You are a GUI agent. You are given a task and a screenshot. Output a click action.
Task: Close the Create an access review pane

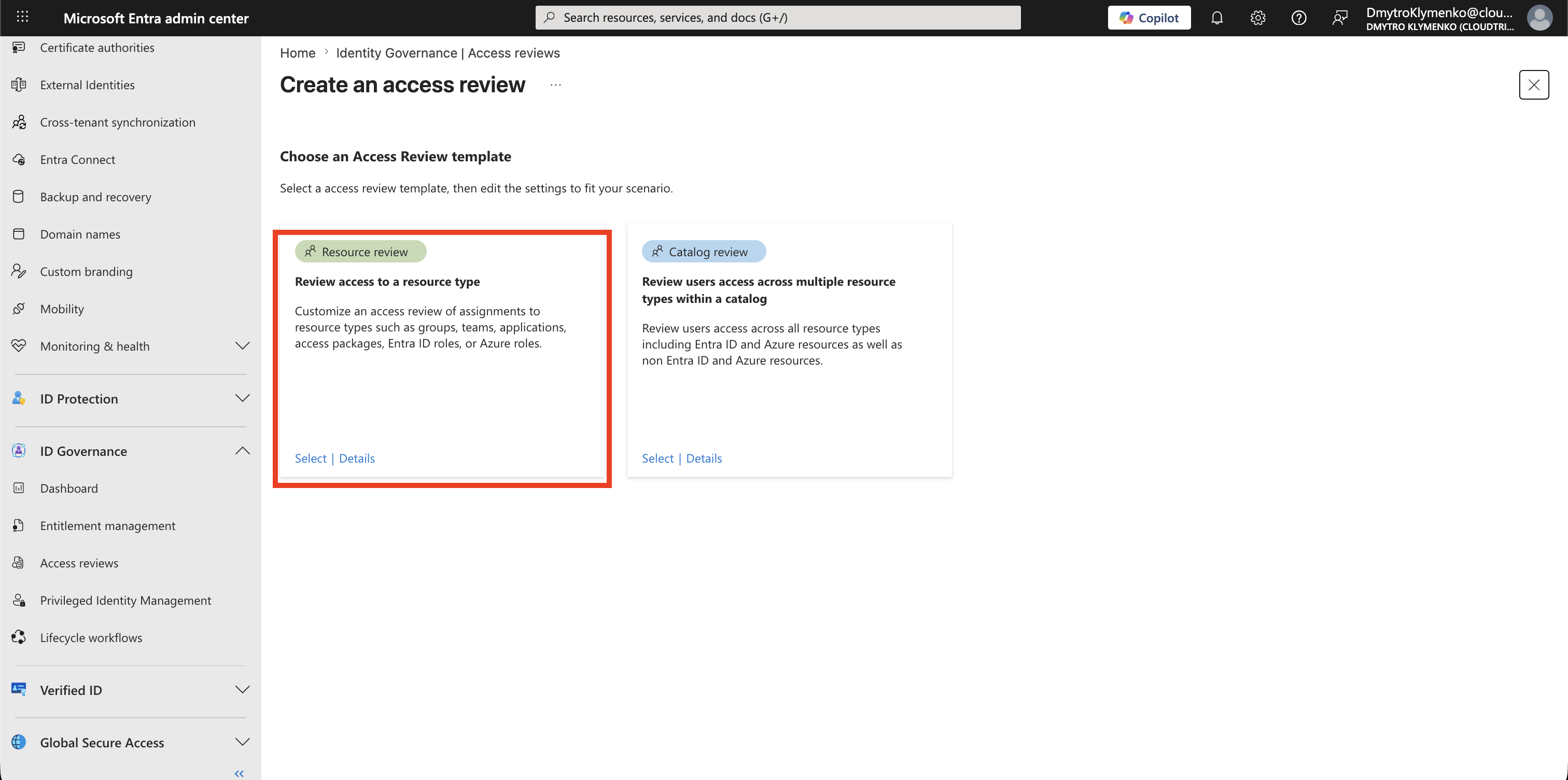click(1534, 85)
